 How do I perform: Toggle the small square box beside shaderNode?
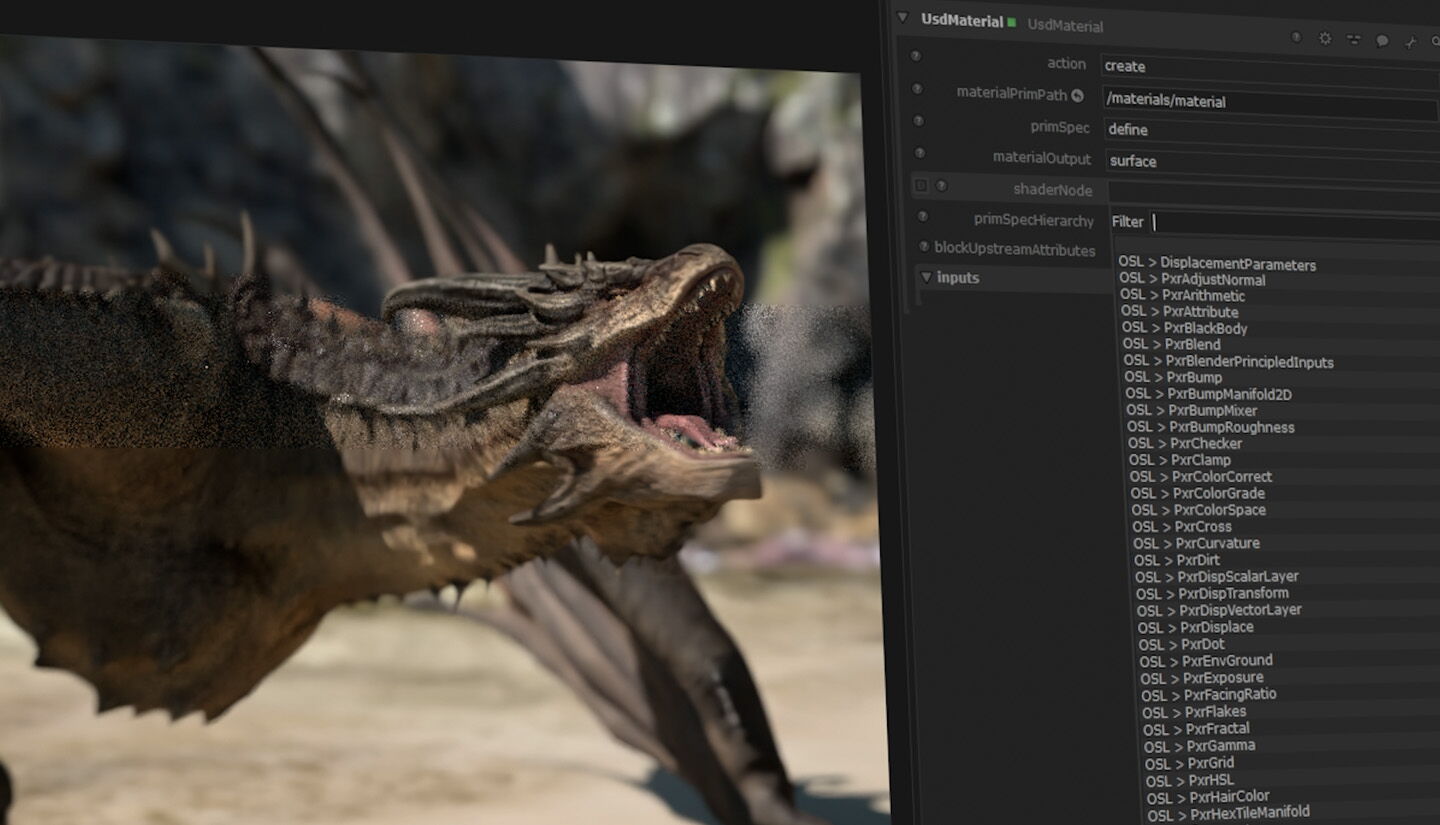coord(921,186)
